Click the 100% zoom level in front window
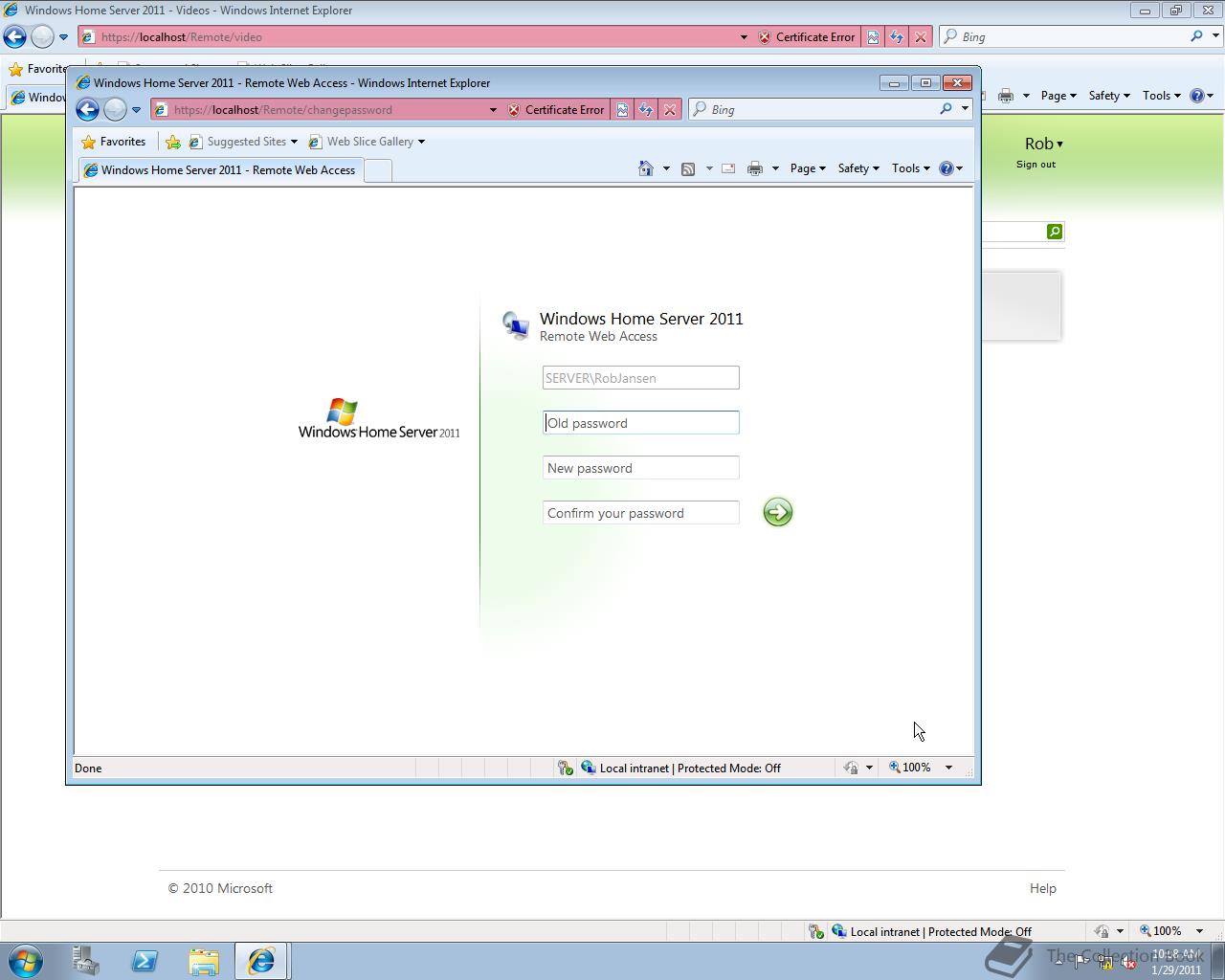1225x980 pixels. point(909,768)
